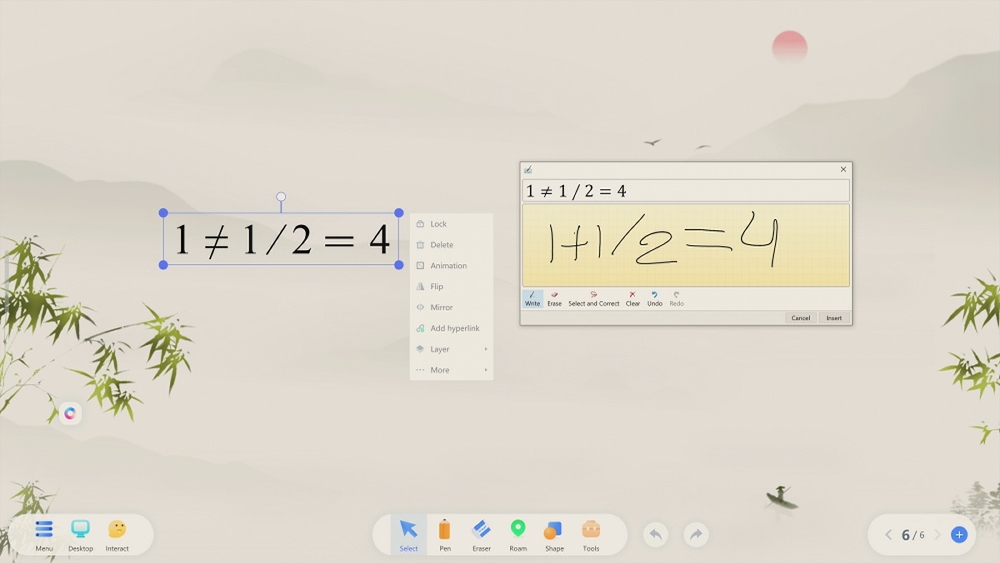Click the selected equation 1 ≠ 1/2 = 4
This screenshot has width=1000, height=563.
[281, 239]
